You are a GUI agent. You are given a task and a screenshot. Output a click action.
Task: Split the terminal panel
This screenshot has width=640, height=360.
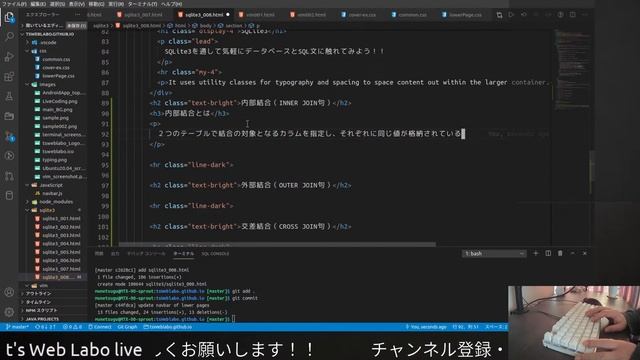tap(548, 253)
